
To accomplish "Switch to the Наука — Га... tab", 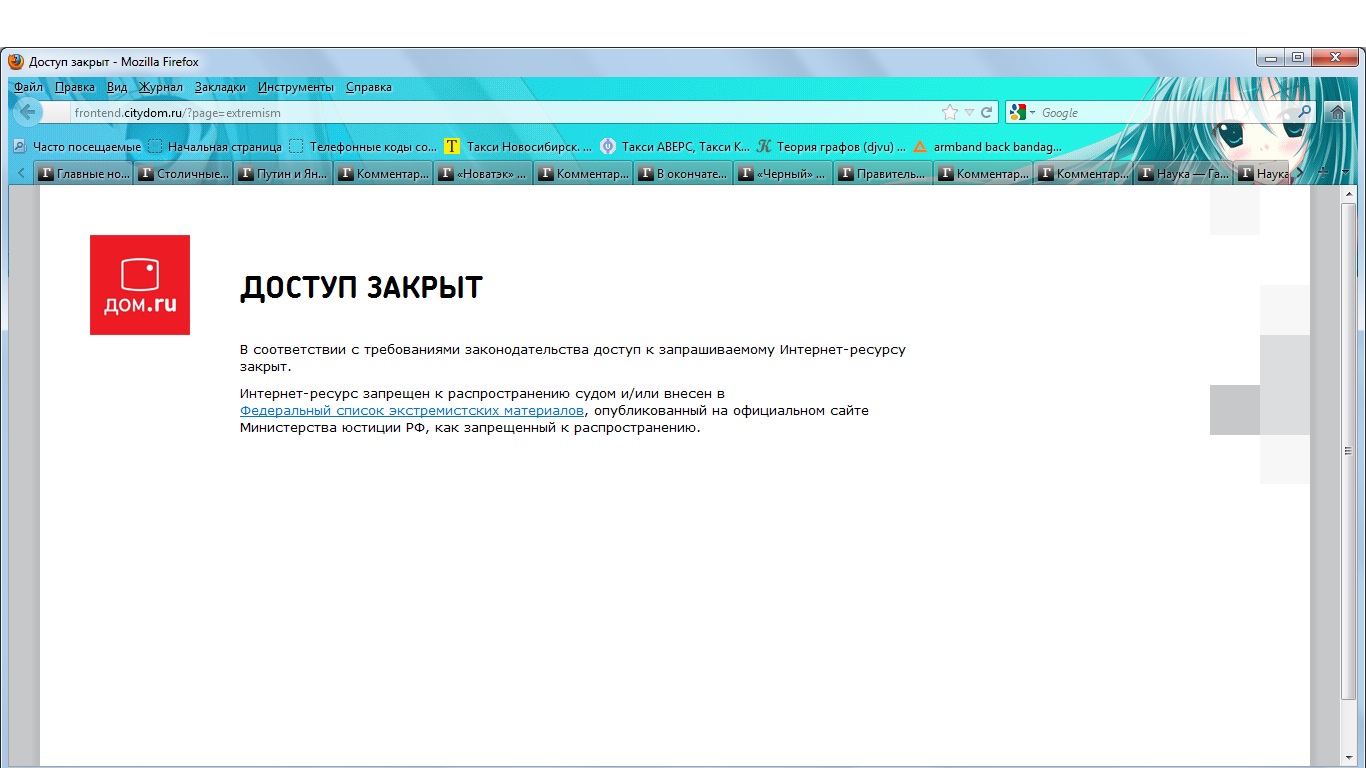I will [1183, 173].
